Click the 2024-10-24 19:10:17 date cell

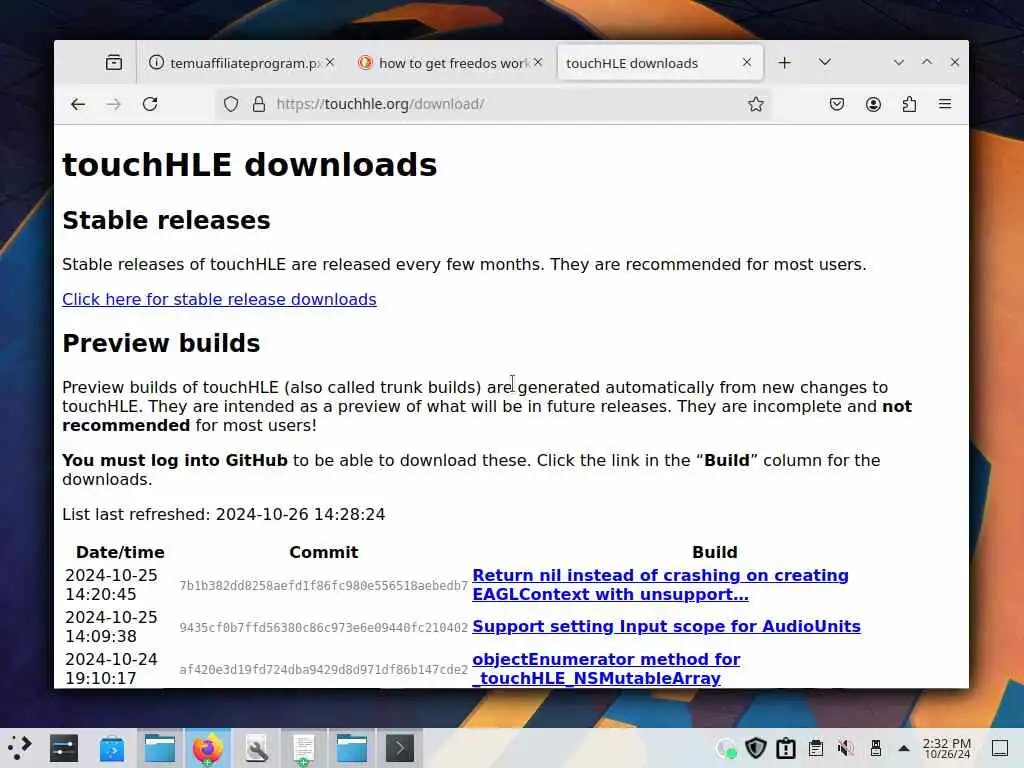112,669
